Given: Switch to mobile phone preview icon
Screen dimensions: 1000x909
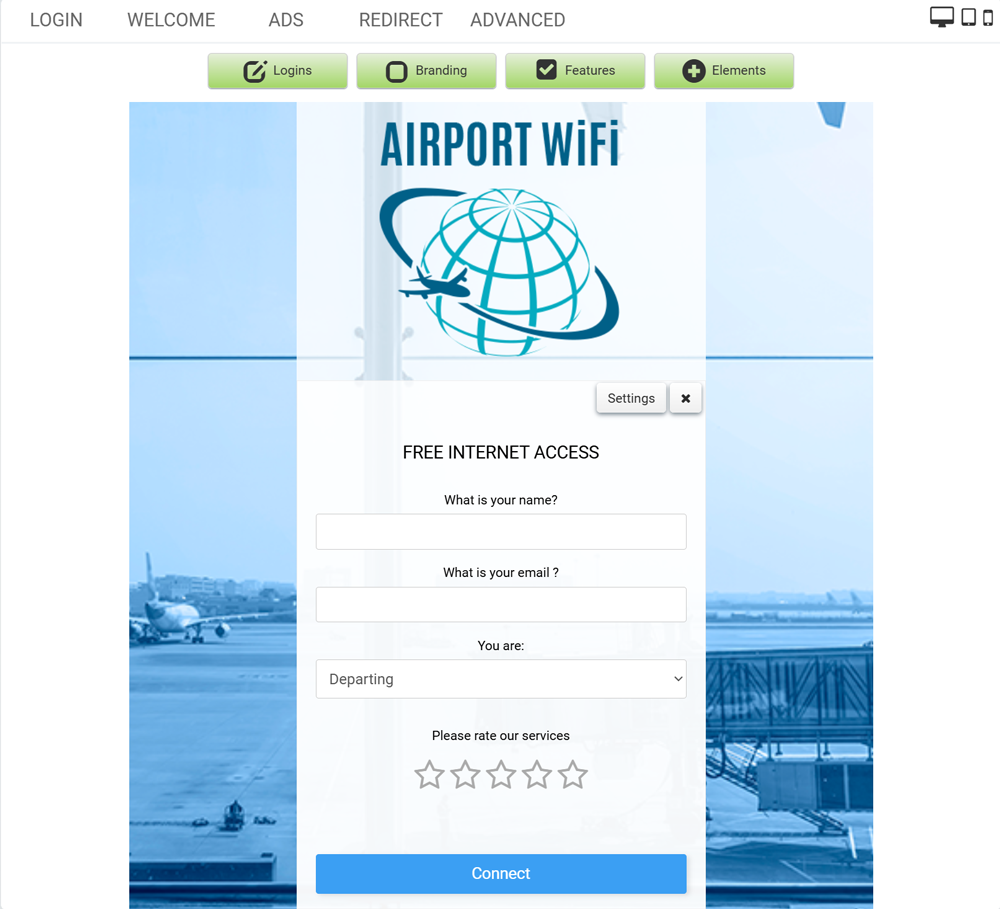Looking at the screenshot, I should point(988,17).
